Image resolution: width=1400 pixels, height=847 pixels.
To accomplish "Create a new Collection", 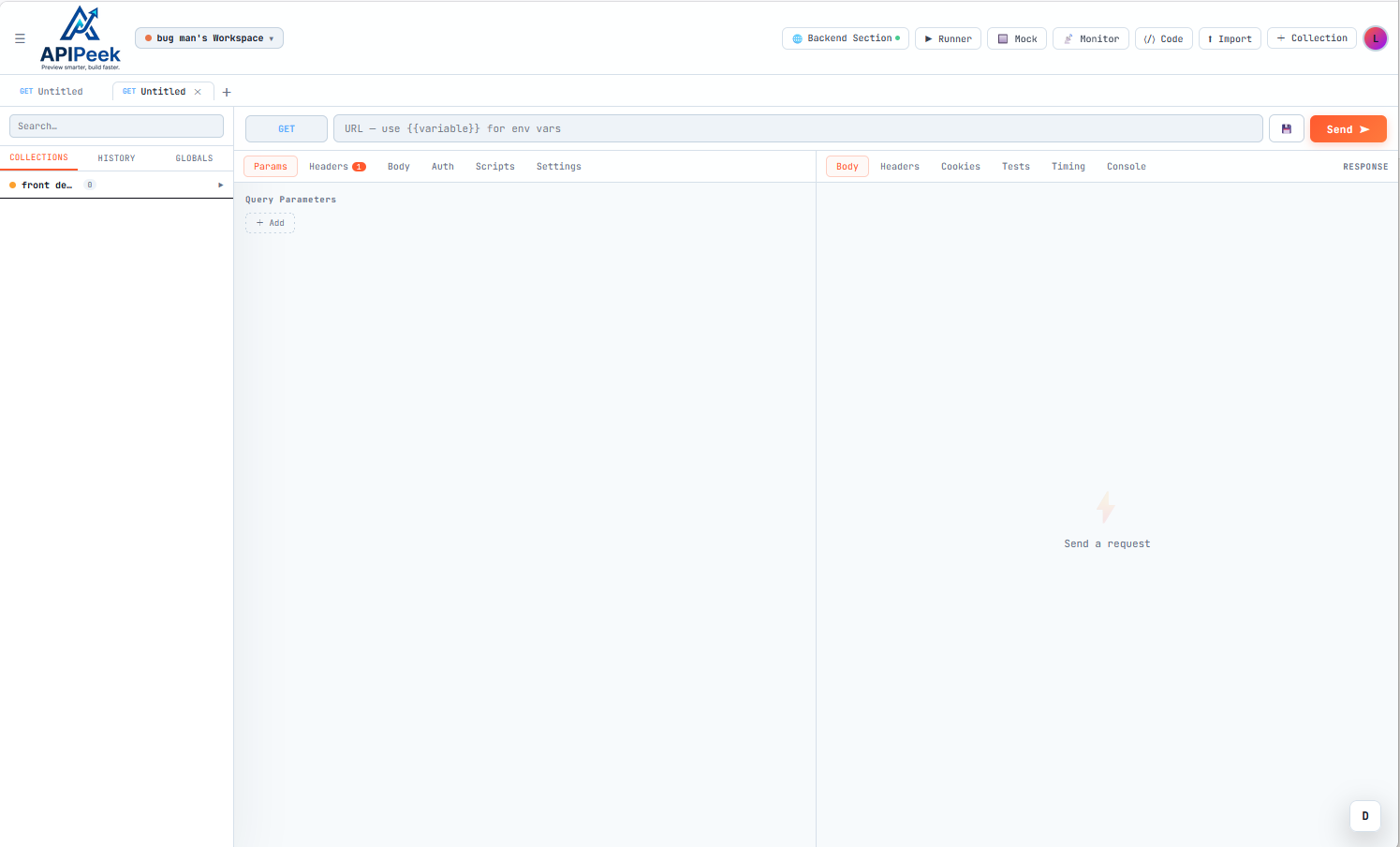I will [x=1312, y=38].
